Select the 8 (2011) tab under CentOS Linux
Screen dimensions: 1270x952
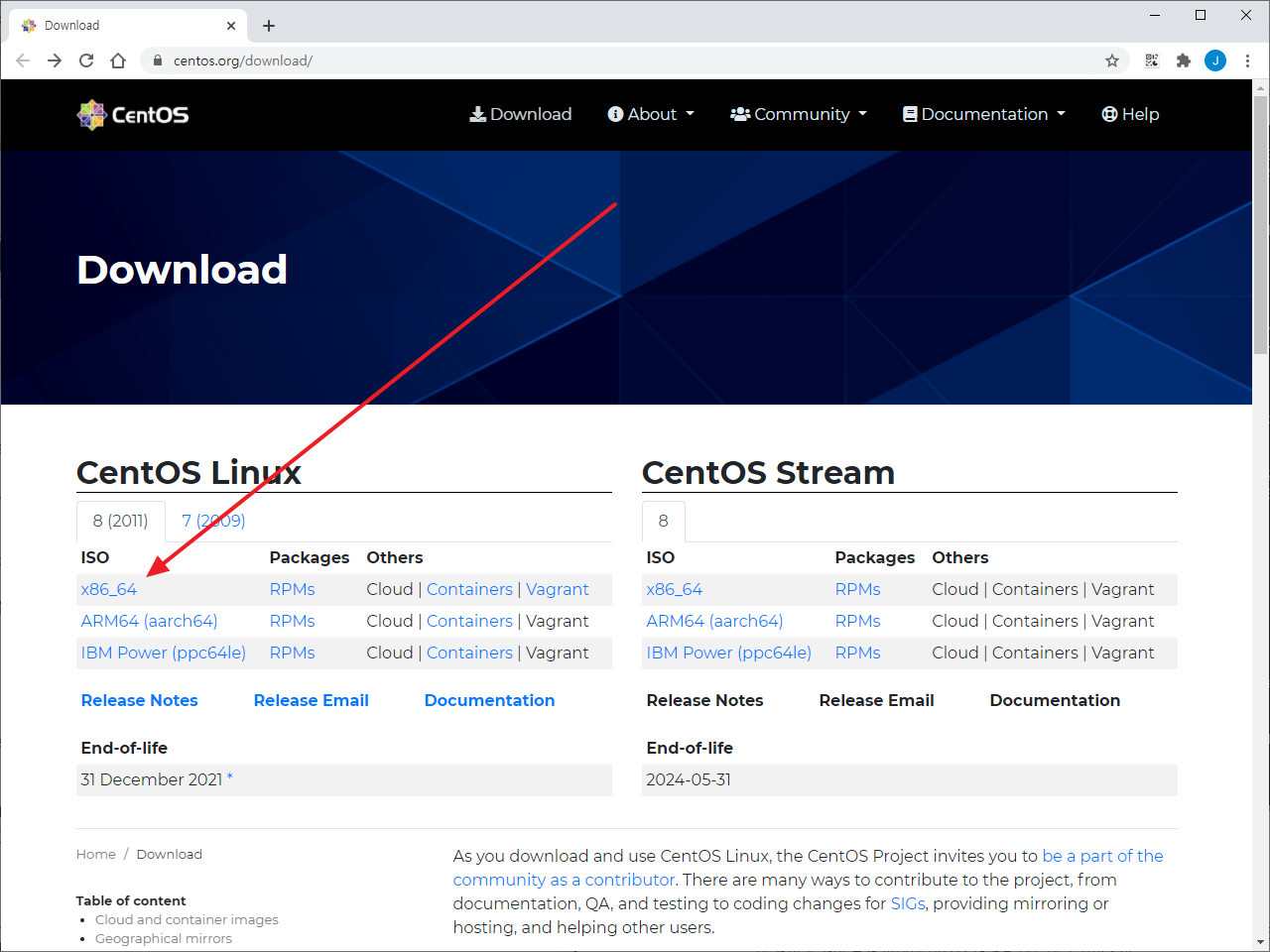tap(121, 521)
